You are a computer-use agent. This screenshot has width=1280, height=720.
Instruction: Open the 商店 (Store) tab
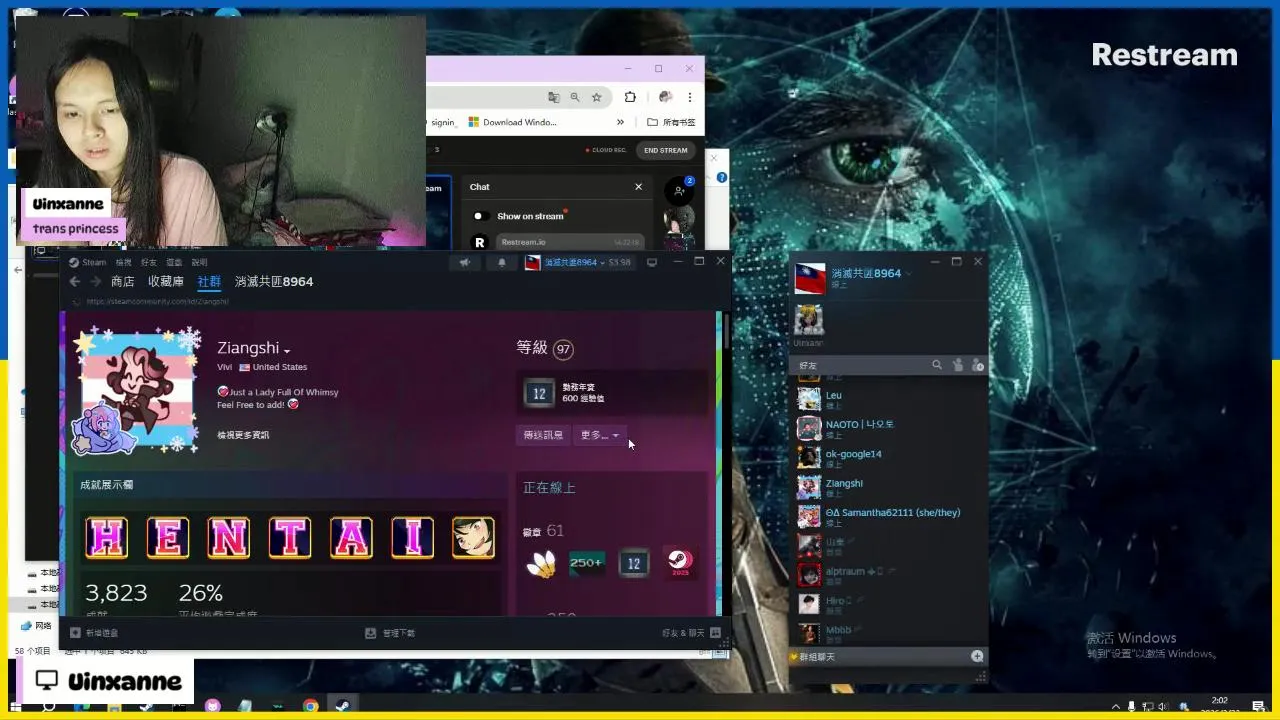(123, 282)
